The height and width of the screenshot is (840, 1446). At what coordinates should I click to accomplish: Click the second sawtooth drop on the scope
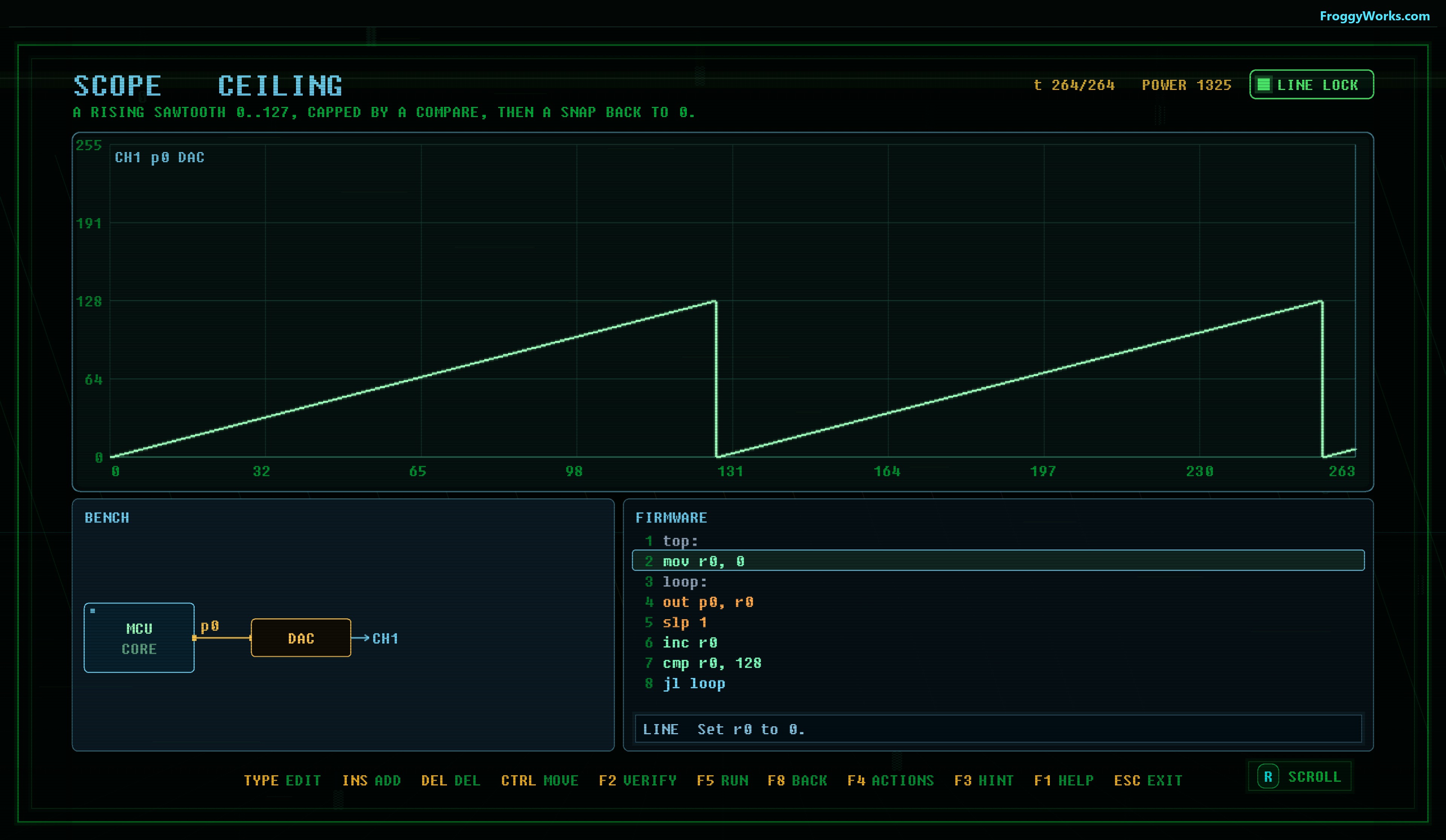1322,379
